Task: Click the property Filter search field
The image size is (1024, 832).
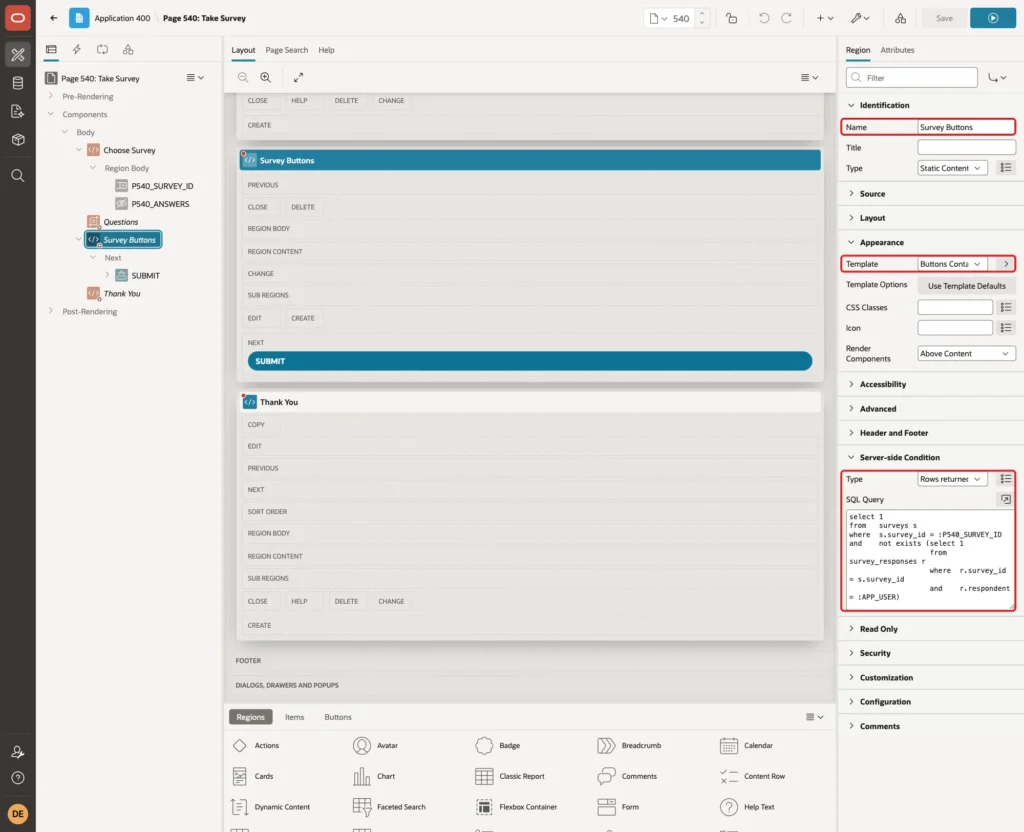Action: (912, 78)
